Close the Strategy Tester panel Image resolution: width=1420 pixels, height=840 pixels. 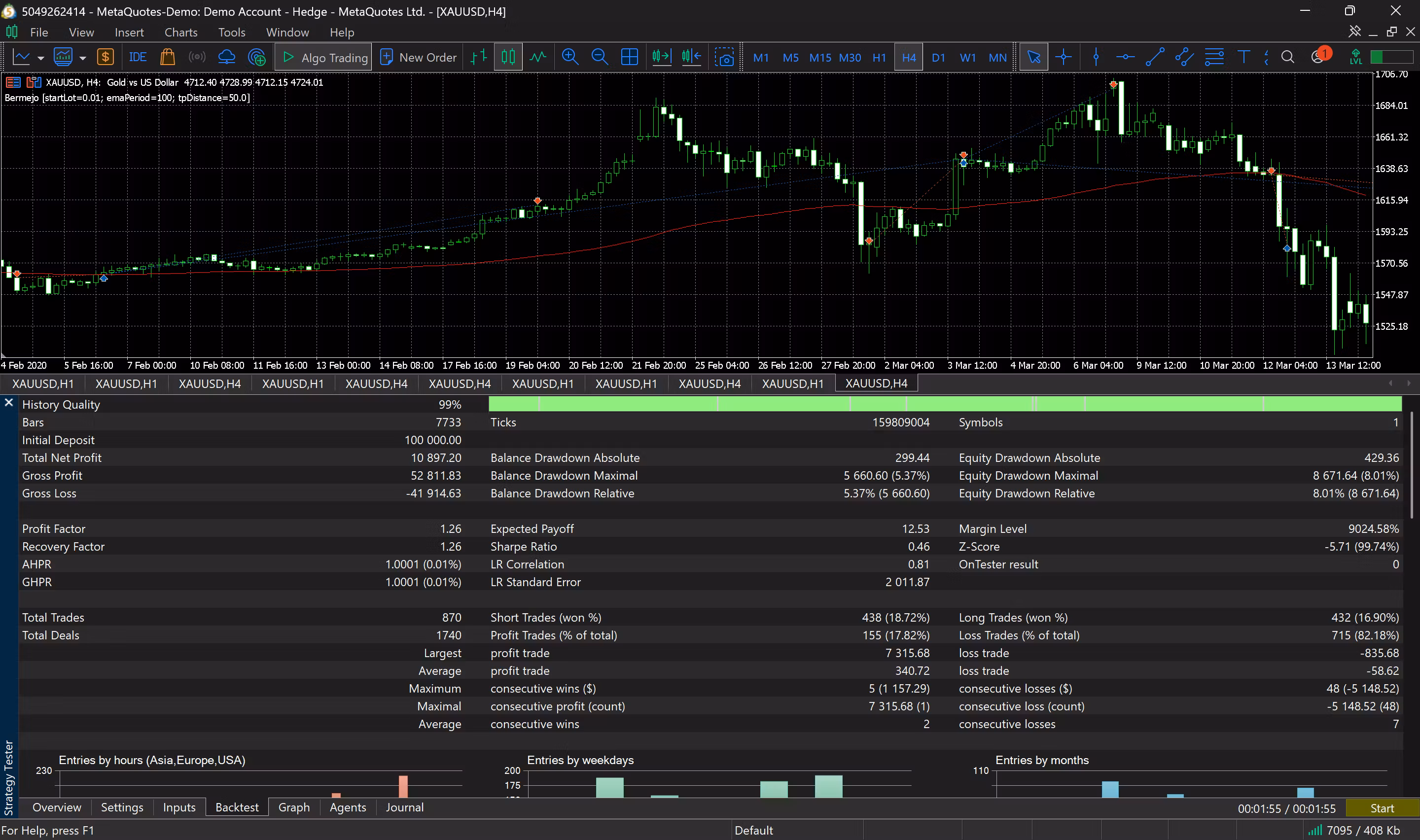click(x=8, y=402)
